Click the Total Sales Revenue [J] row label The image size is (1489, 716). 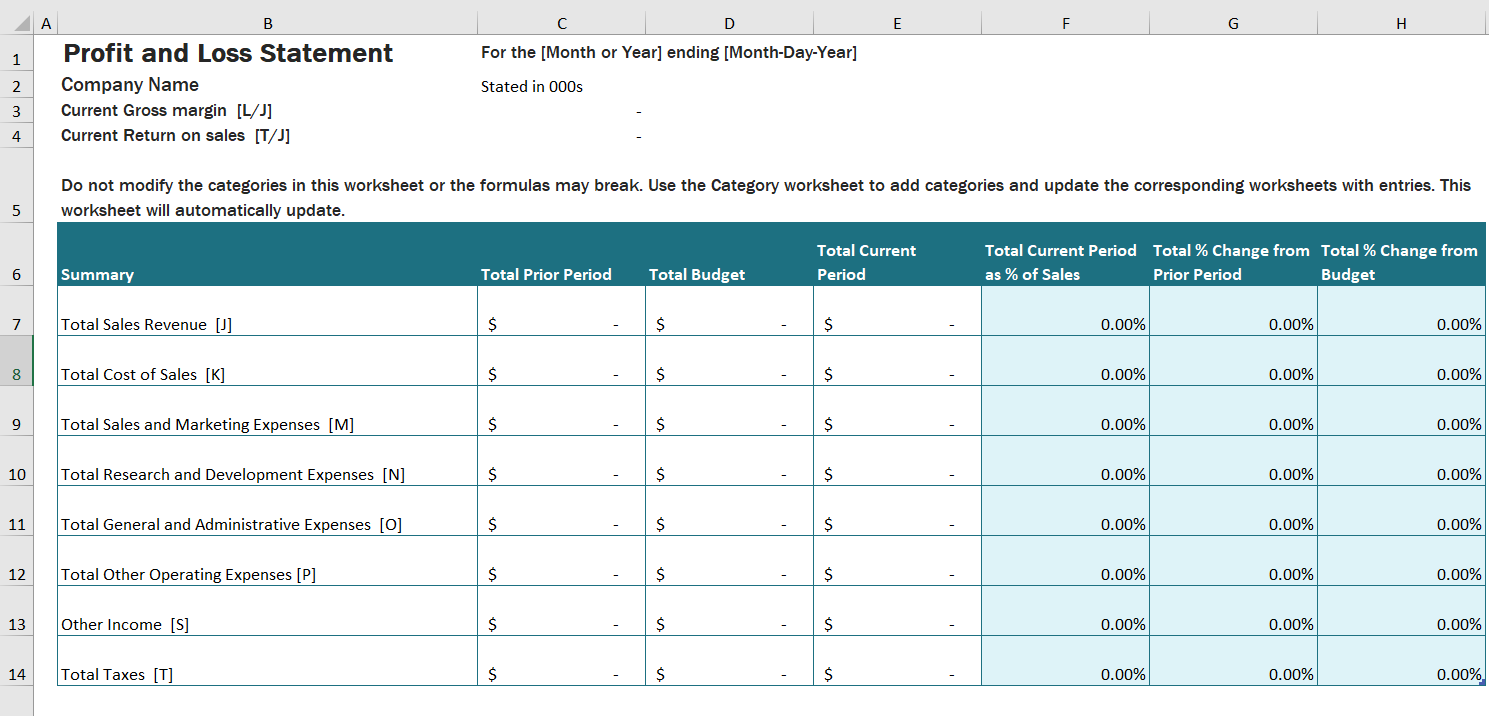147,324
